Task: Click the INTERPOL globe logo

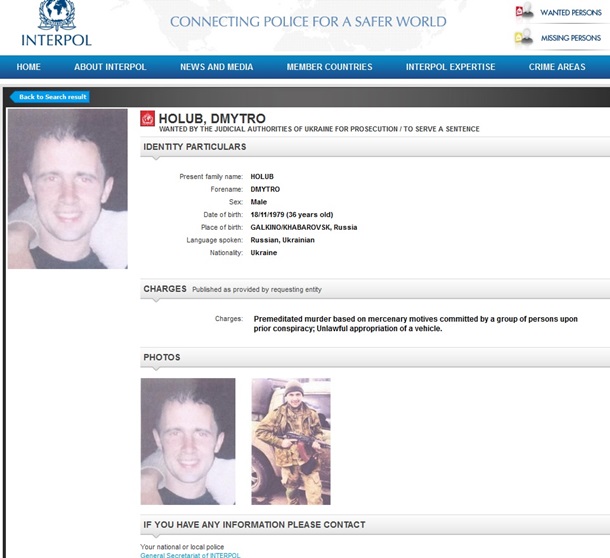Action: coord(56,16)
